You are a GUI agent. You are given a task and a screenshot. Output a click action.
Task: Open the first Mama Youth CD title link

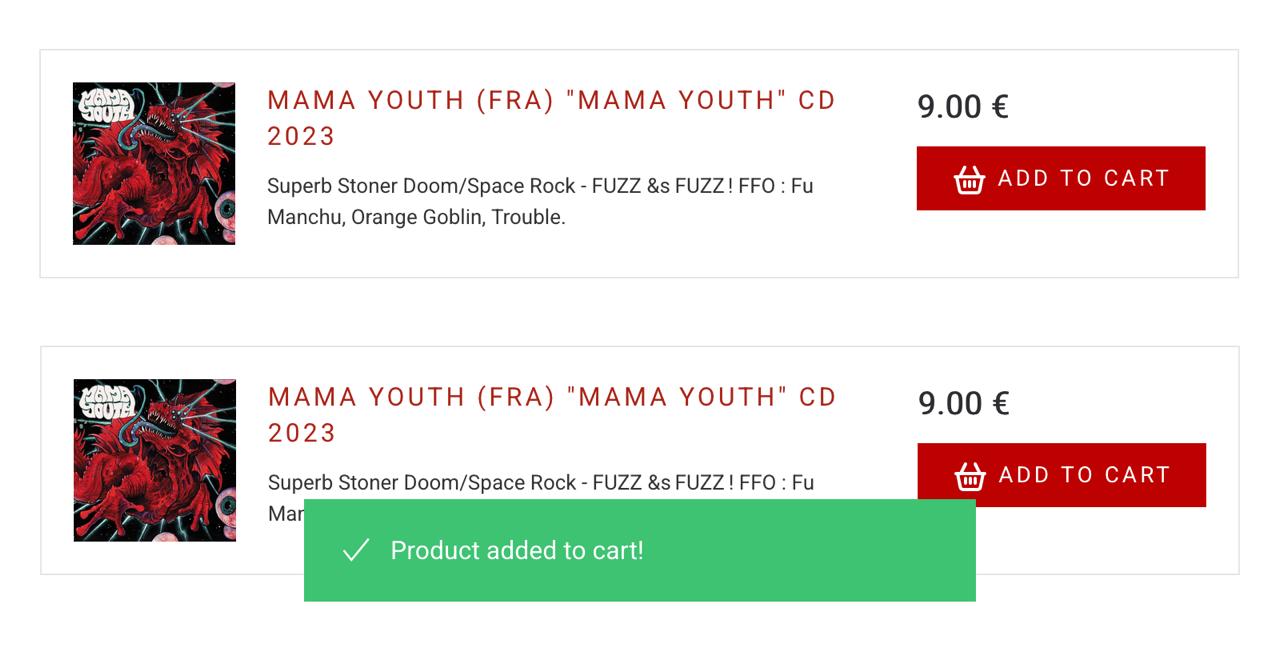coord(551,101)
